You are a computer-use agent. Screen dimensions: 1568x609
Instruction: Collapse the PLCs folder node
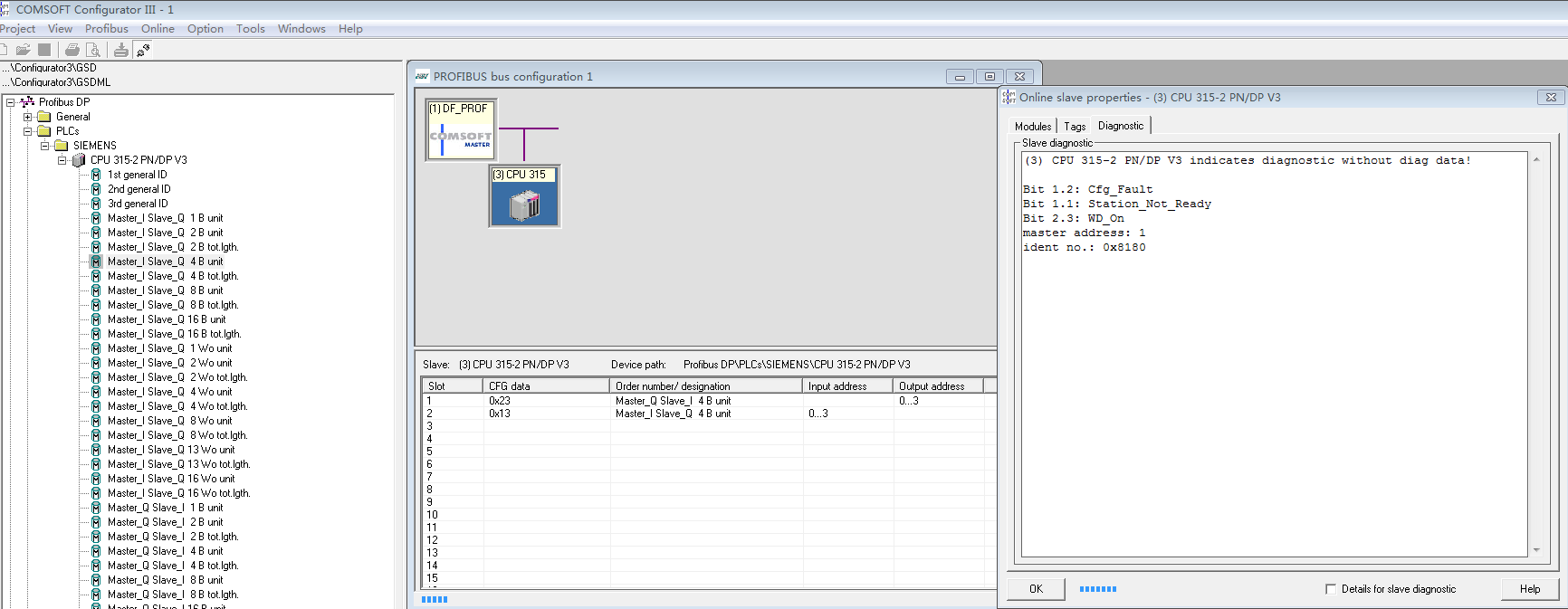click(27, 131)
